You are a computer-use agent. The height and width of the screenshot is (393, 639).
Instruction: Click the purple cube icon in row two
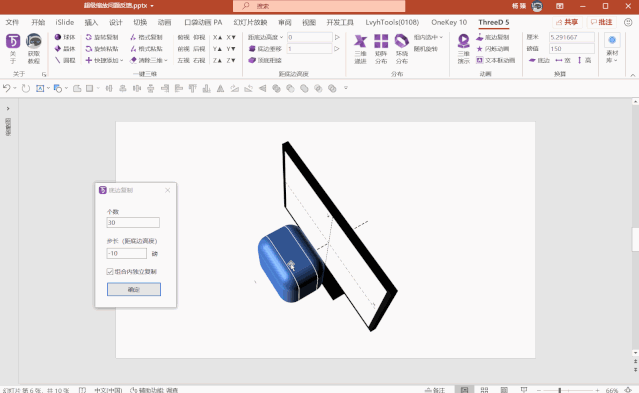point(252,49)
